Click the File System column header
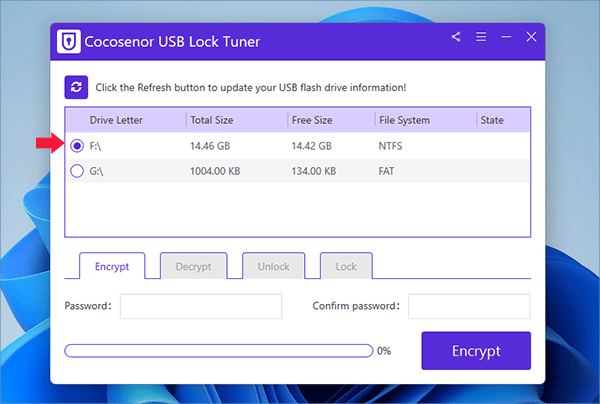The height and width of the screenshot is (404, 600). pyautogui.click(x=404, y=120)
